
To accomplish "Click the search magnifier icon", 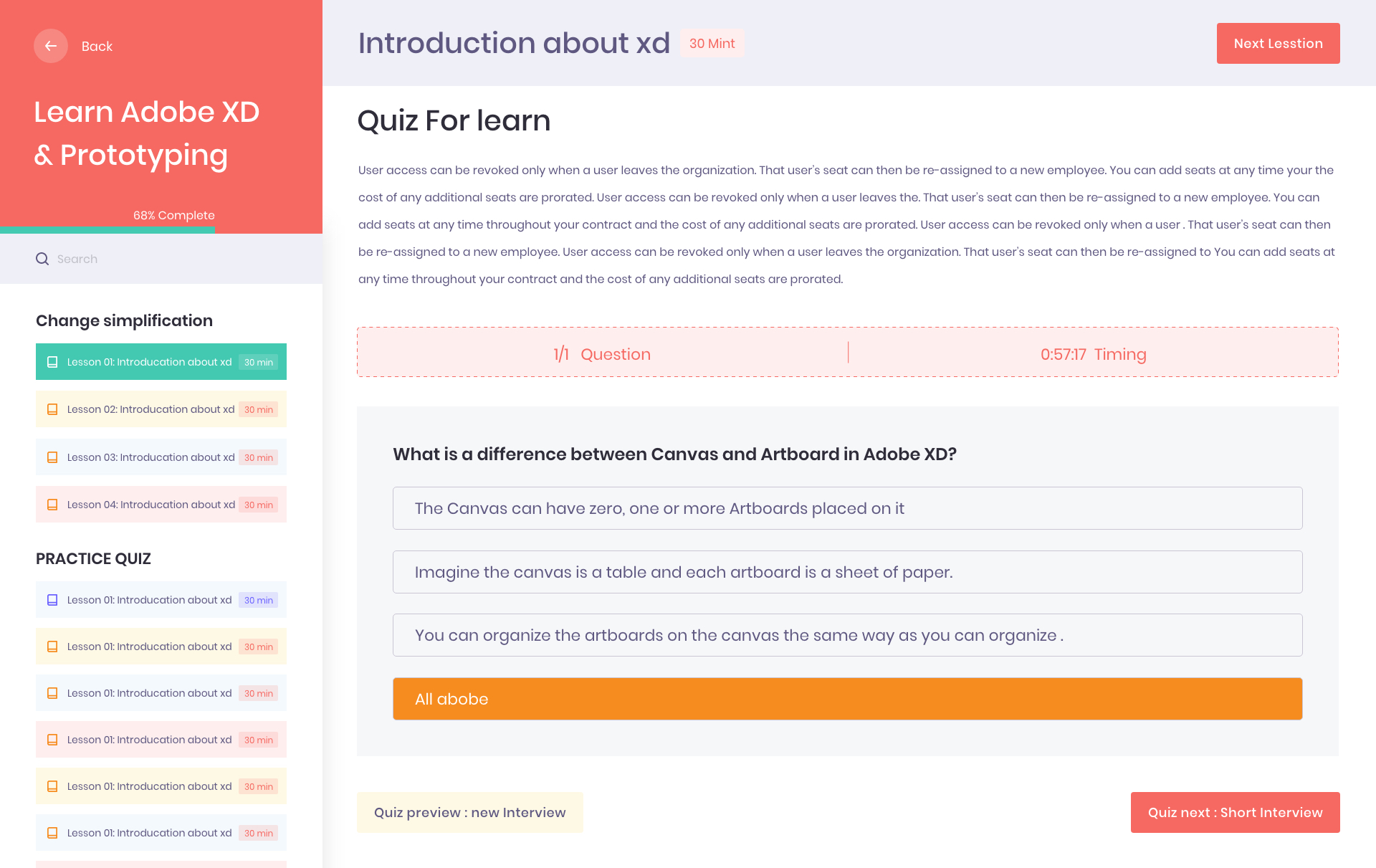I will coord(42,259).
